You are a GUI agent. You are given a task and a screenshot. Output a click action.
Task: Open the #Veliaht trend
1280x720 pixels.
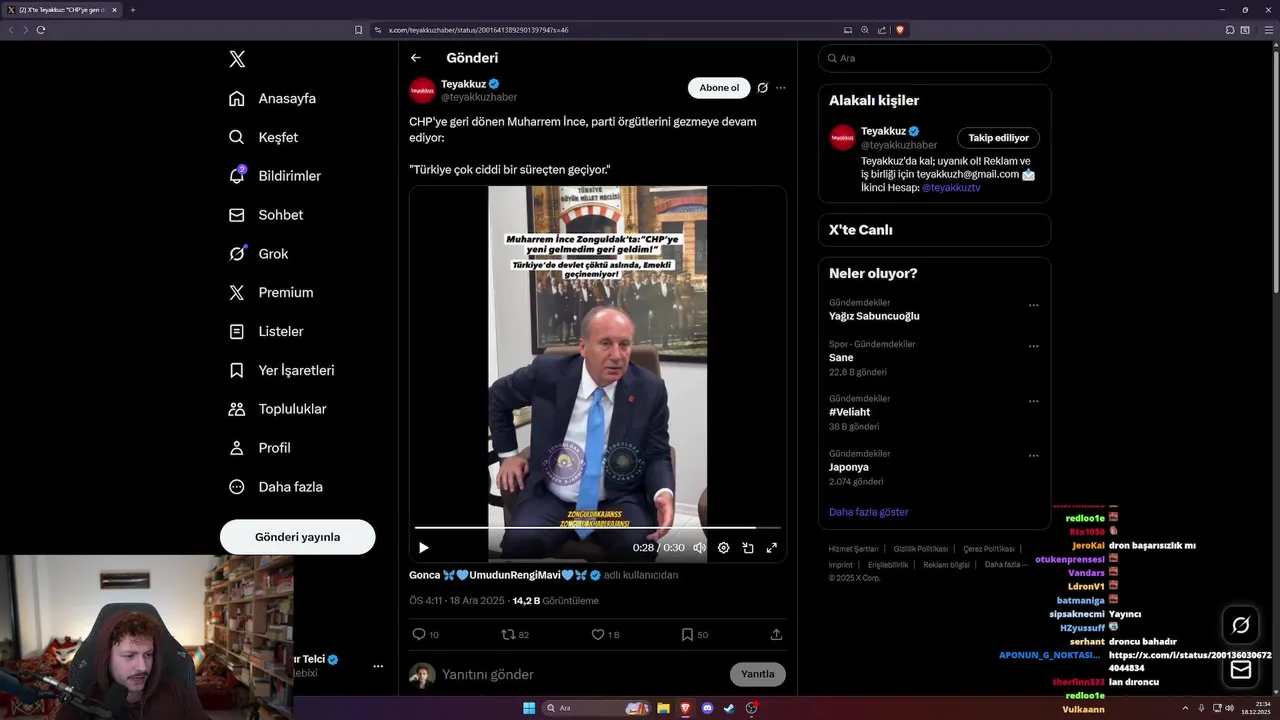click(851, 412)
